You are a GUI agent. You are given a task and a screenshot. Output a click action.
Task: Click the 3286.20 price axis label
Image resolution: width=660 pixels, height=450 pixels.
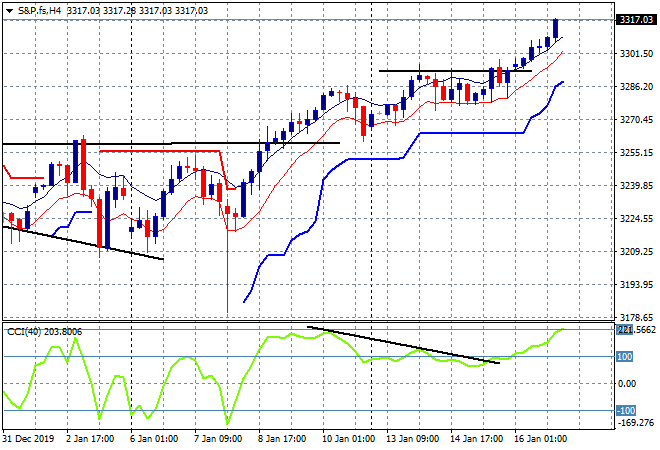(x=636, y=86)
